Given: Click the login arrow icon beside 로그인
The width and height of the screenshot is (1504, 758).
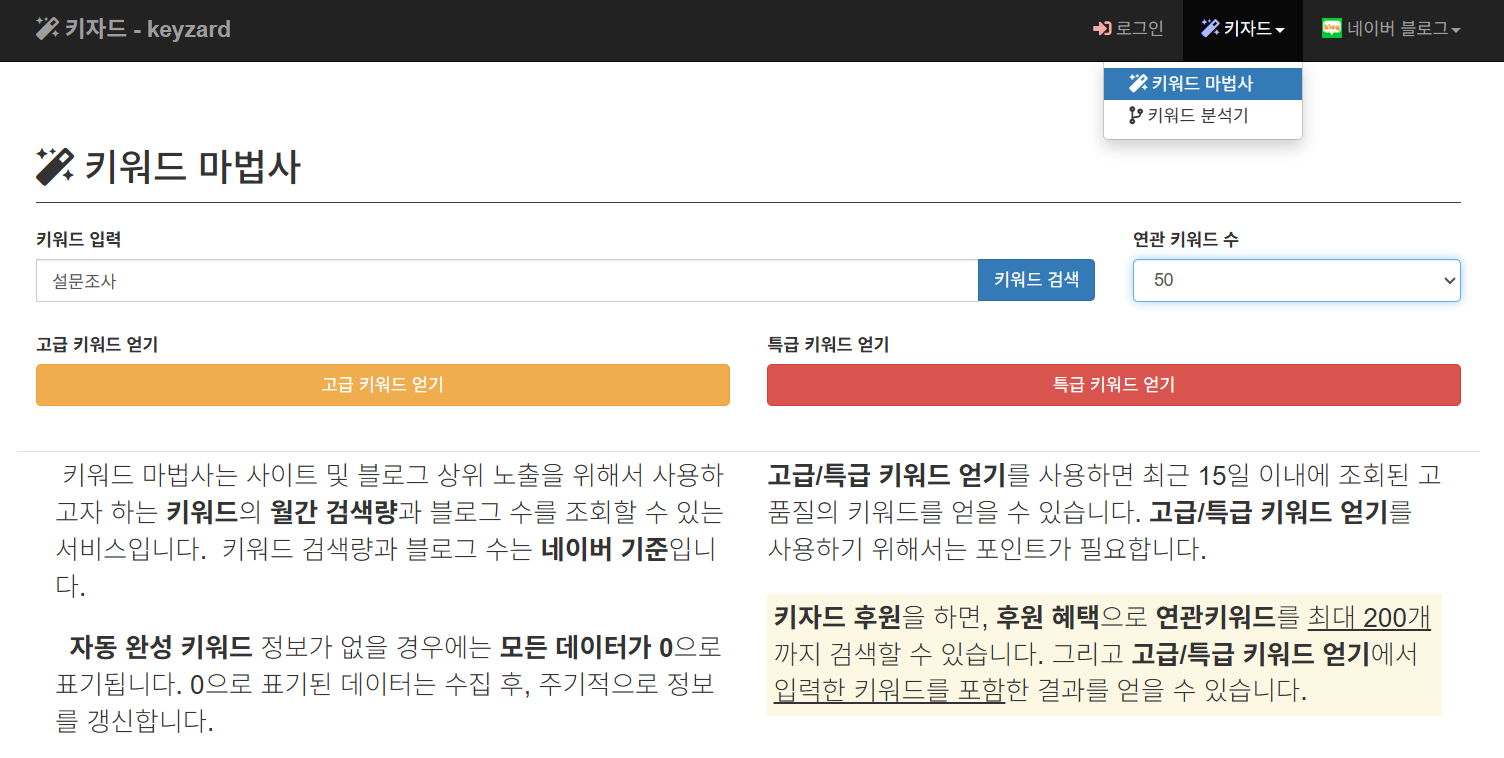Looking at the screenshot, I should click(x=1103, y=29).
